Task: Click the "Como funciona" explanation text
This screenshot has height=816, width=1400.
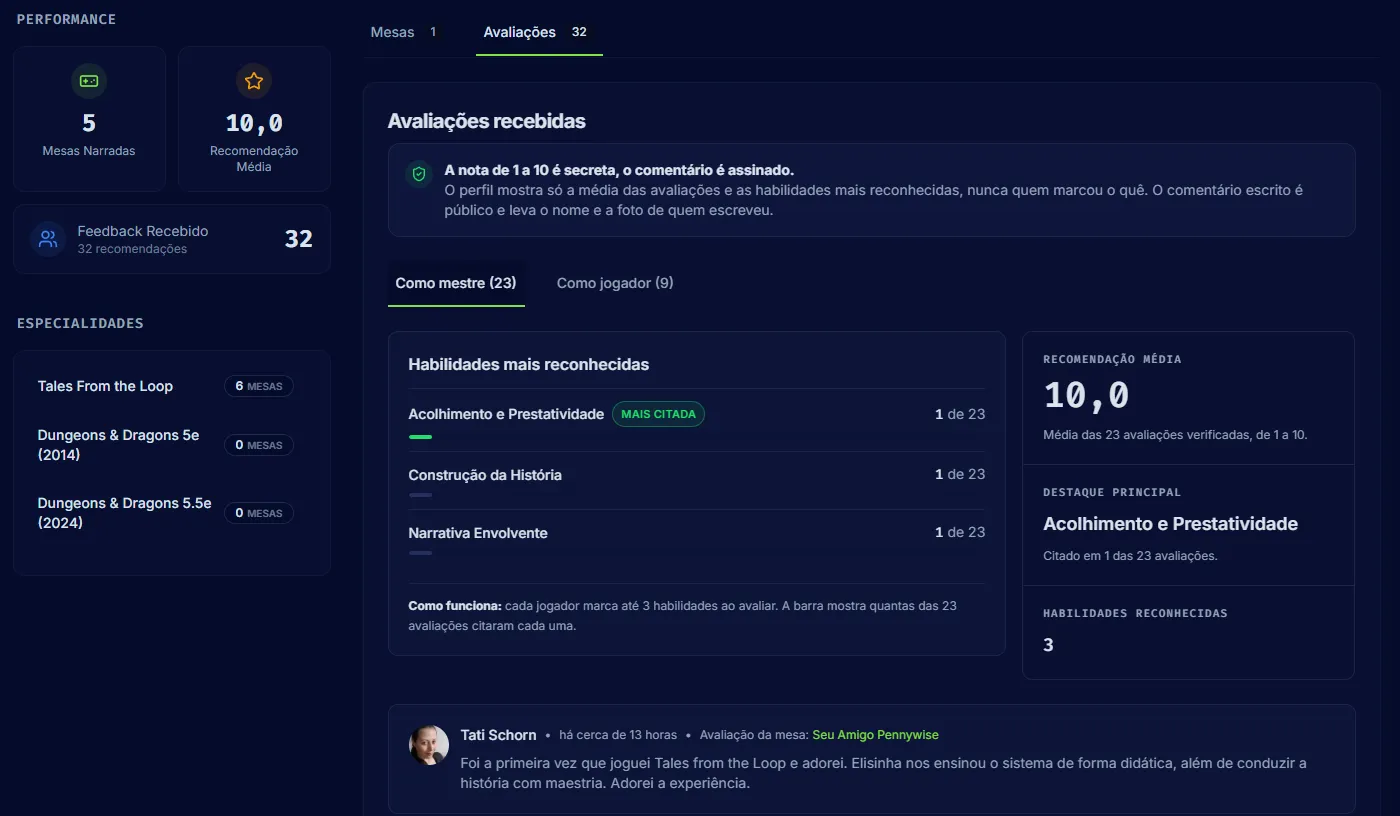Action: coord(683,616)
